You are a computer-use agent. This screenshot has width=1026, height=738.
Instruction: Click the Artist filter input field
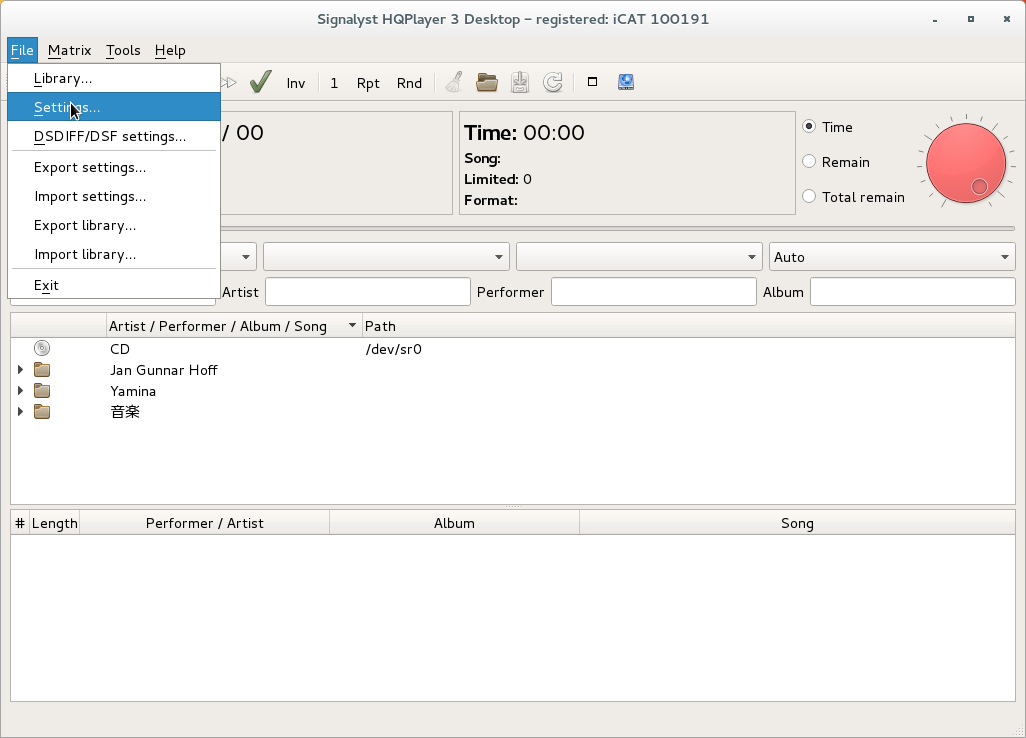click(x=368, y=292)
